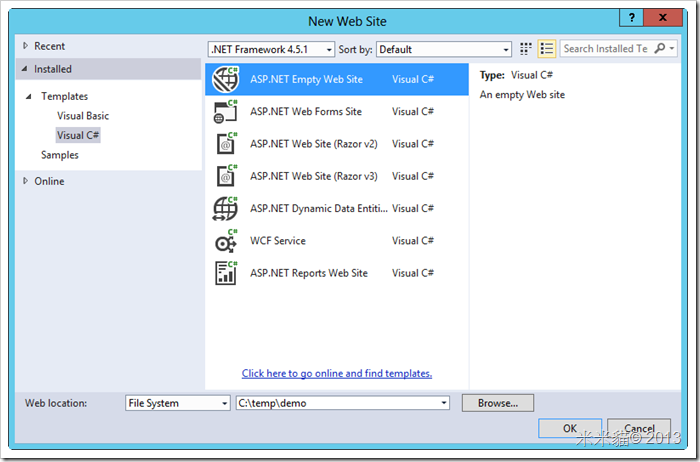This screenshot has width=700, height=462.
Task: Expand the Online node arrow
Action: click(25, 181)
